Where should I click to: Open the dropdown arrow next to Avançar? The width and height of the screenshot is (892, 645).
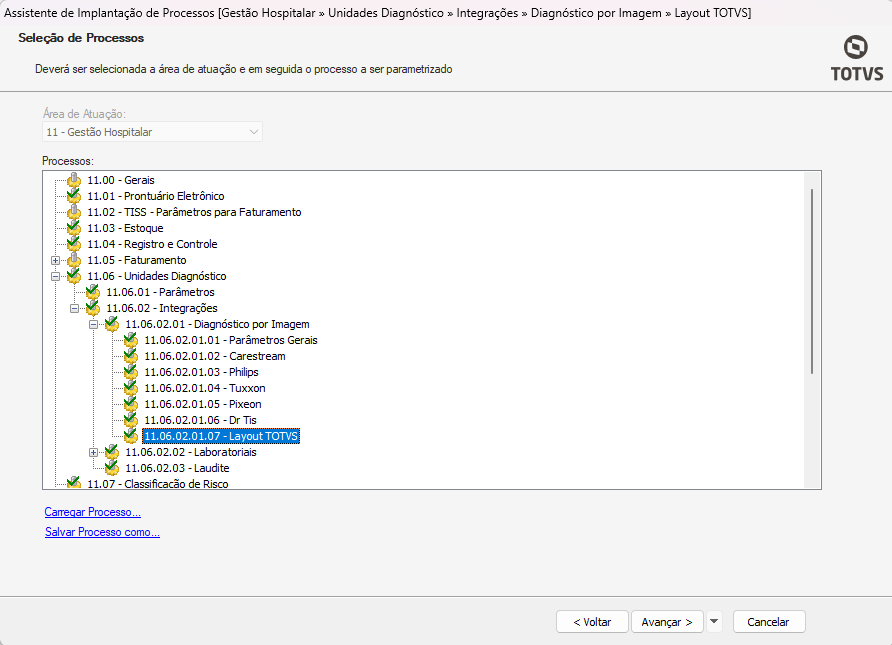[x=714, y=622]
